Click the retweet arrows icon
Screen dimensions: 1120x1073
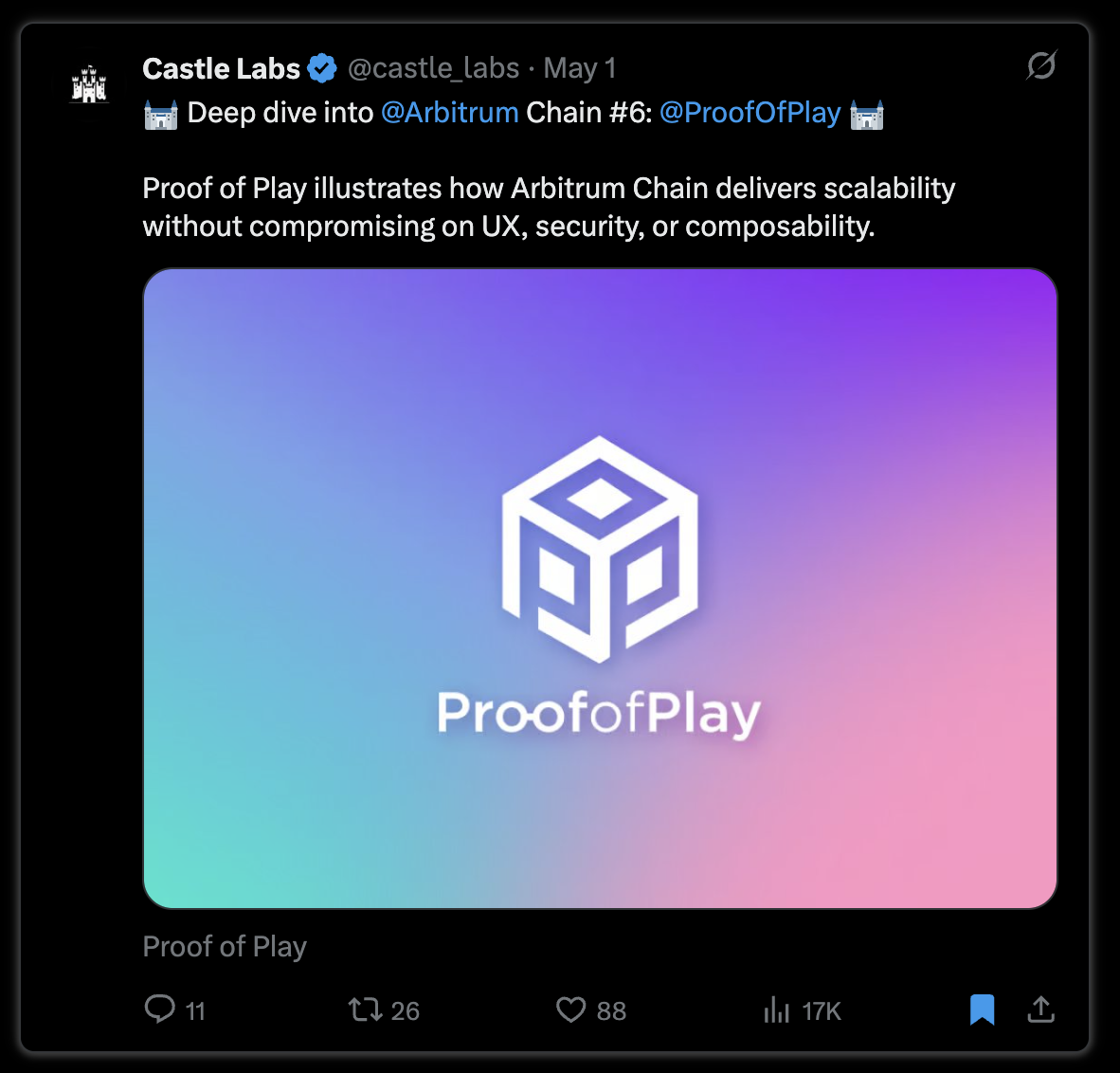pos(365,1009)
